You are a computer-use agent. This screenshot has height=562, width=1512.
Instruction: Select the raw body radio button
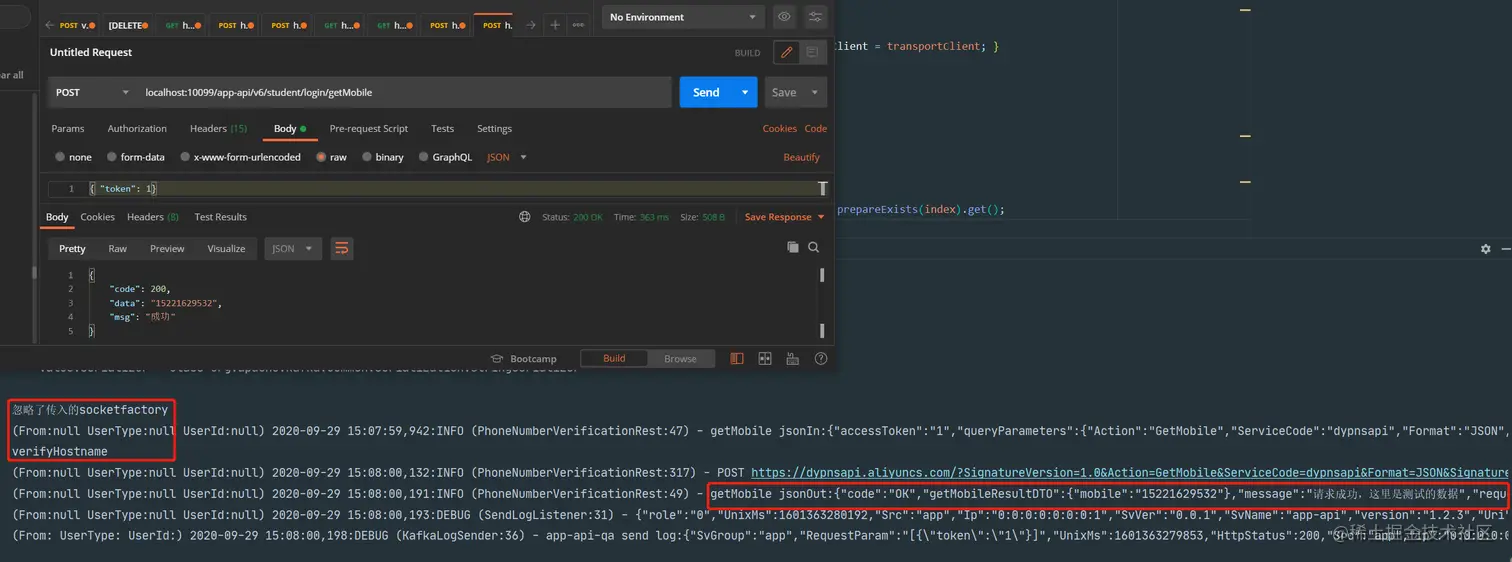[321, 157]
